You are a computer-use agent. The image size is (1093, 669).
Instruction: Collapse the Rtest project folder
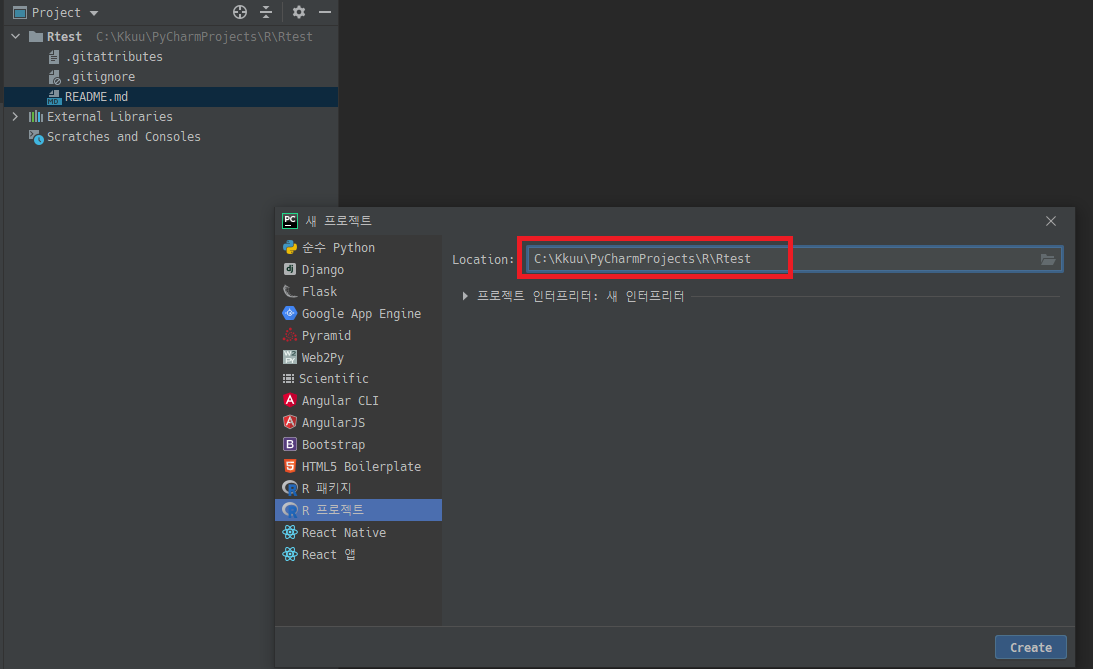click(x=15, y=36)
